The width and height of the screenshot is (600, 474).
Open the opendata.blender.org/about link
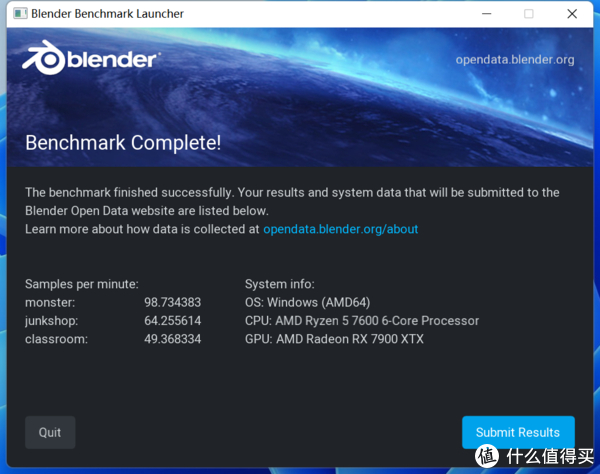click(341, 229)
